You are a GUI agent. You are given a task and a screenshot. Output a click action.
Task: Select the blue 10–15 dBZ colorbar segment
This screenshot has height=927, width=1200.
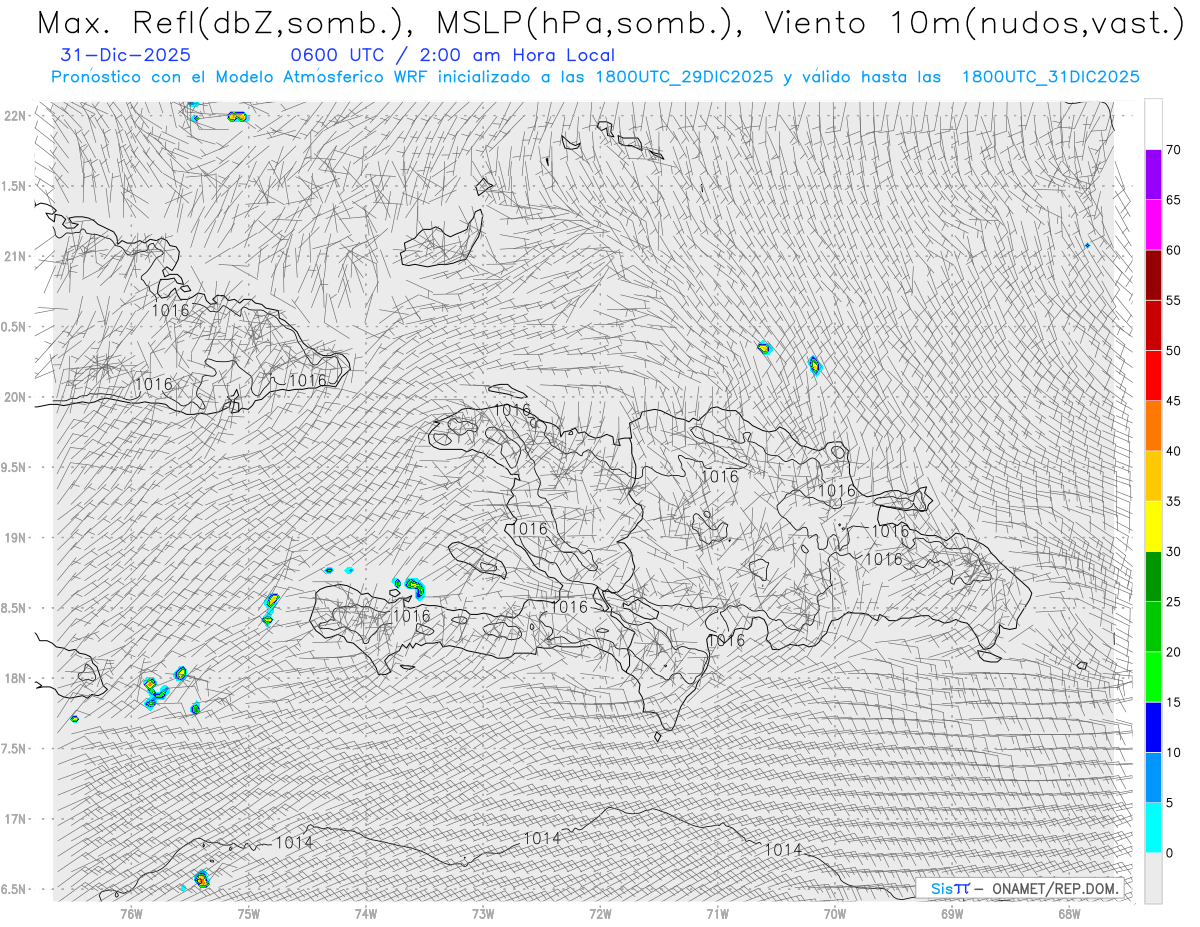[1153, 727]
